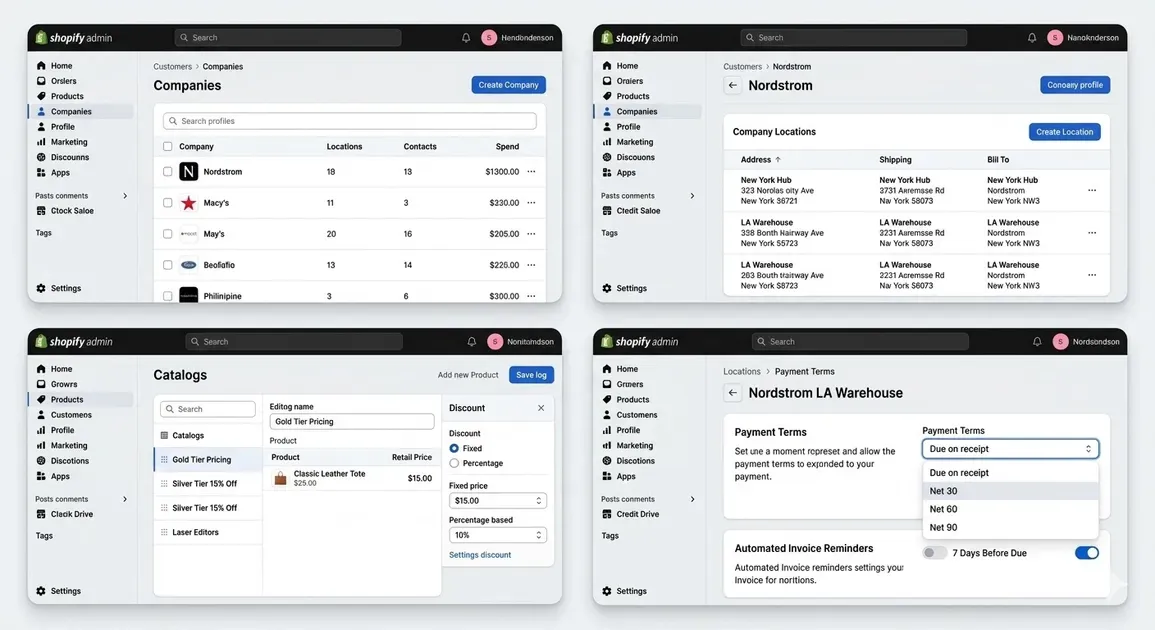Check the Beoflafio row checkbox
Screen dimensions: 1155x630
coord(167,265)
